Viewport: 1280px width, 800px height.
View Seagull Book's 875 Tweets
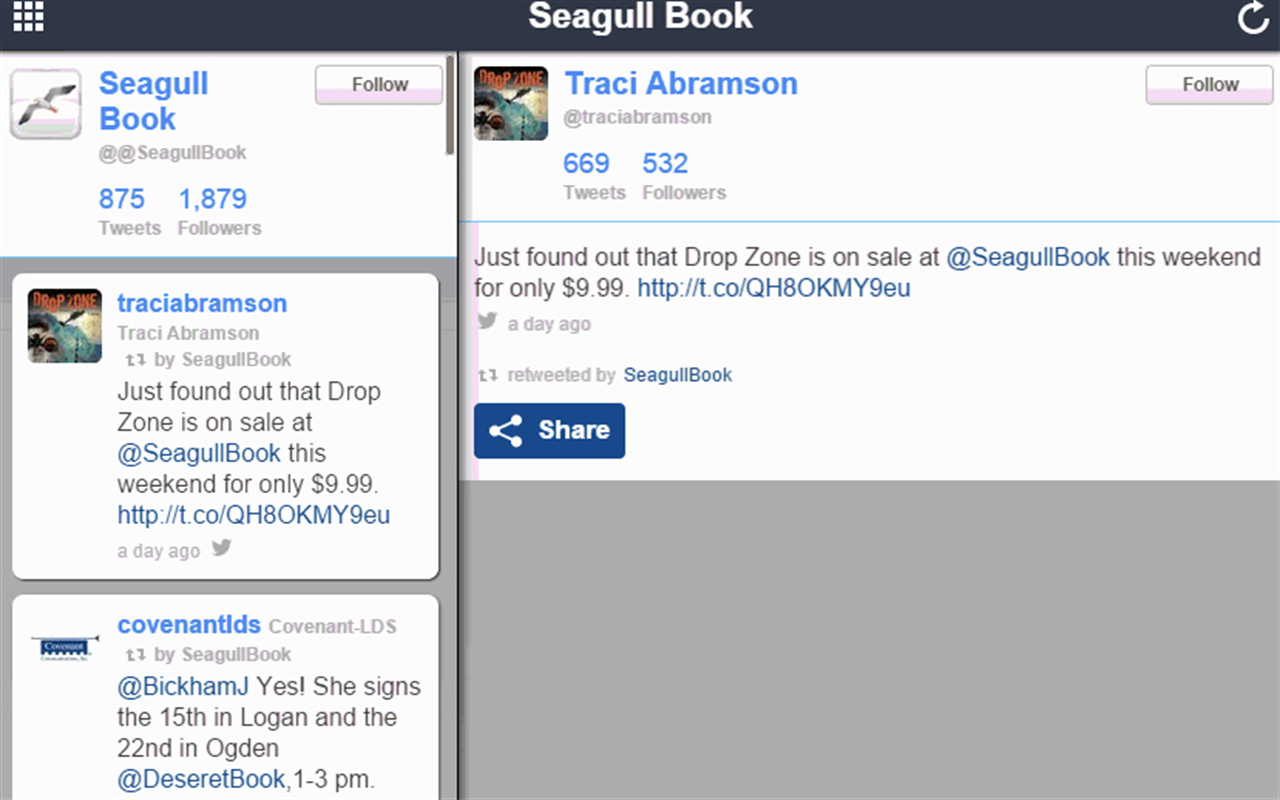tap(122, 198)
